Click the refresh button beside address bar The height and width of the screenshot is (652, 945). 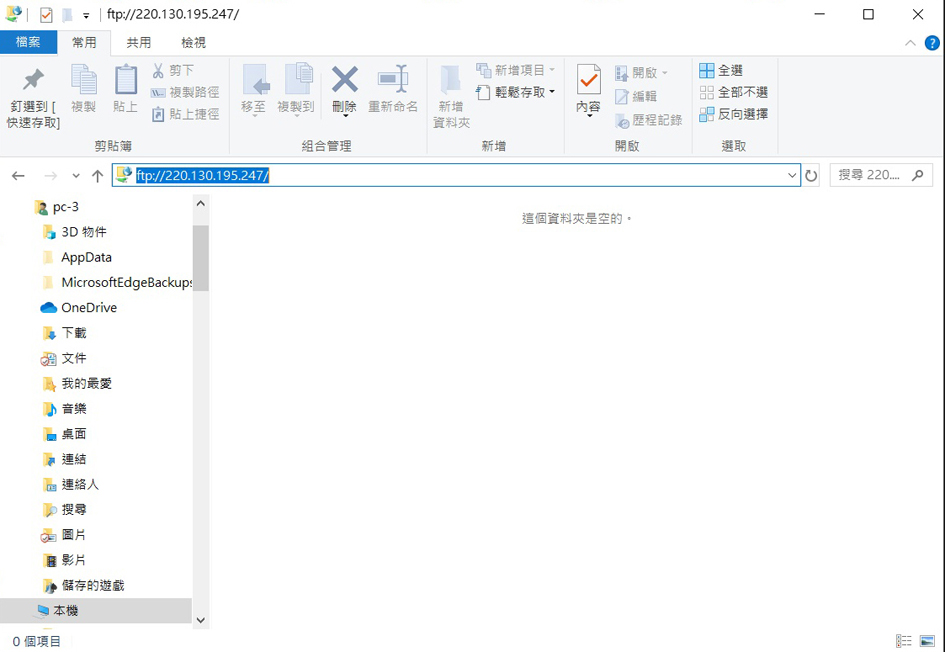point(811,175)
